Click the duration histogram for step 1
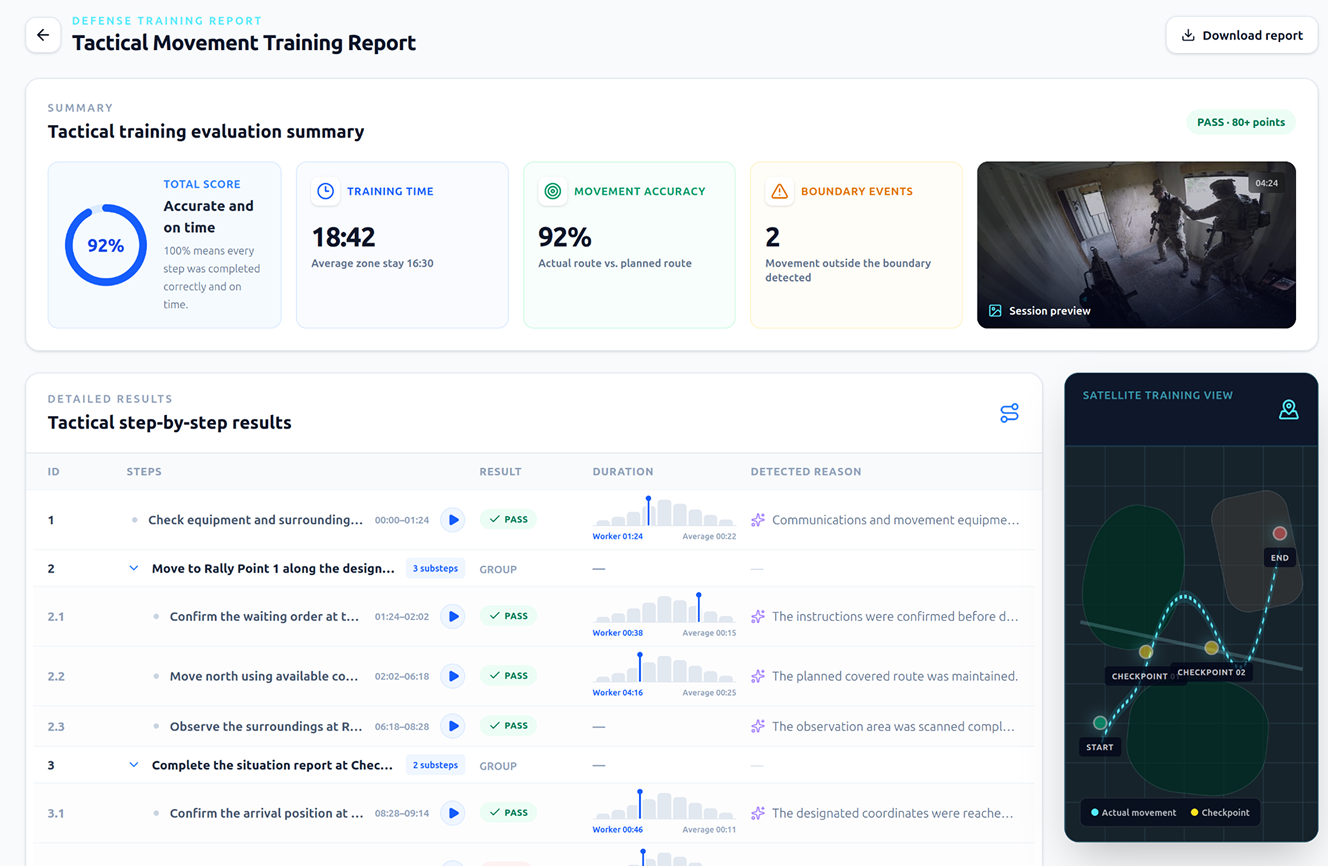 click(664, 512)
